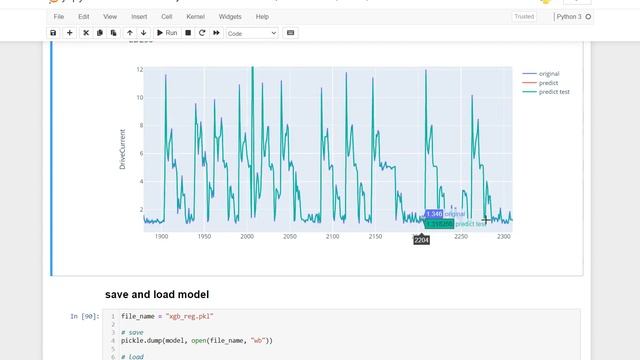Move the selected cell down arrow

tap(144, 33)
